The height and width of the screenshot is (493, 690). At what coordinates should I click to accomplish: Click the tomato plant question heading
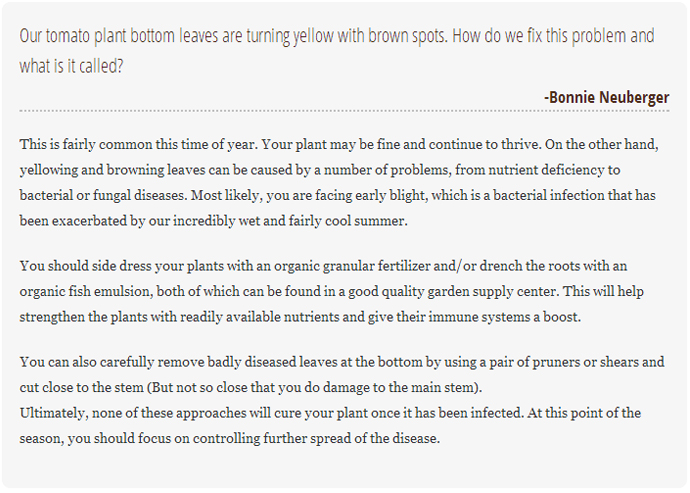coord(337,51)
